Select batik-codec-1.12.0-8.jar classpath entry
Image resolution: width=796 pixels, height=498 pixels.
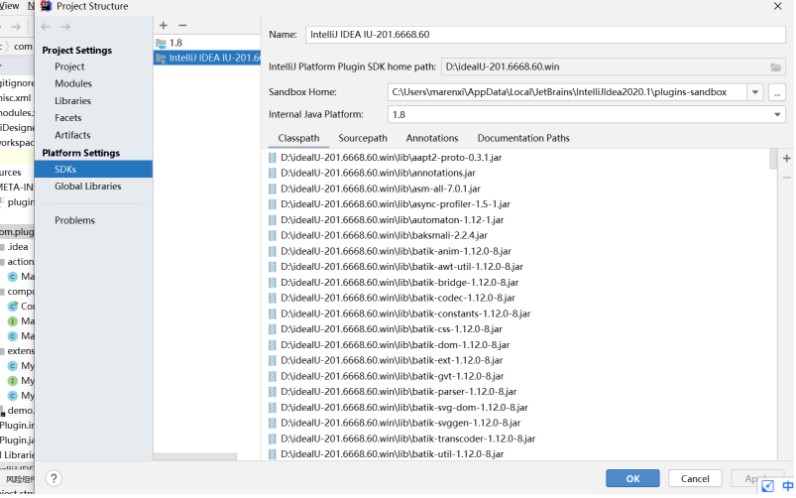[397, 298]
